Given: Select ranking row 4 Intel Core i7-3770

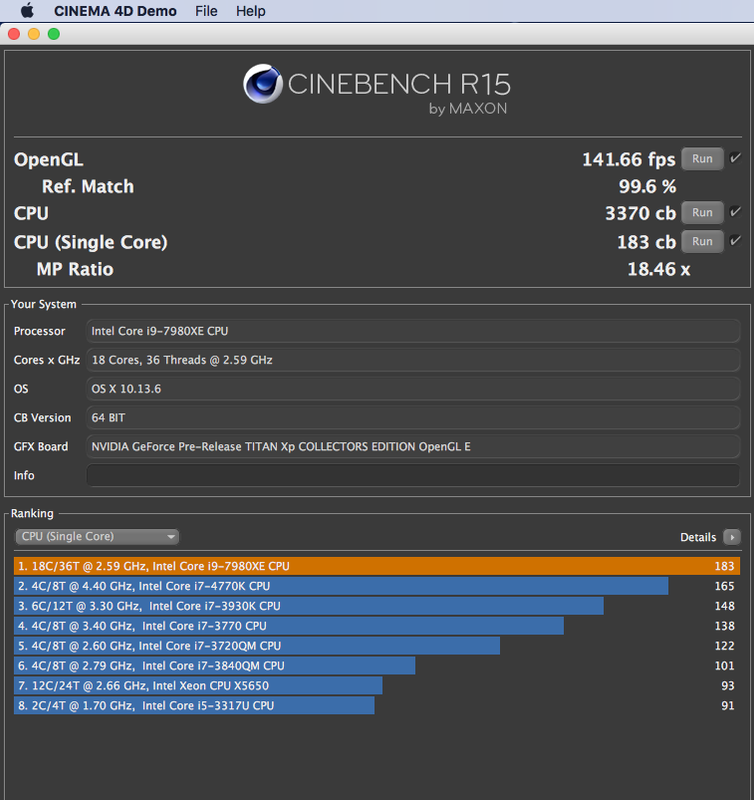Looking at the screenshot, I should pos(377,626).
